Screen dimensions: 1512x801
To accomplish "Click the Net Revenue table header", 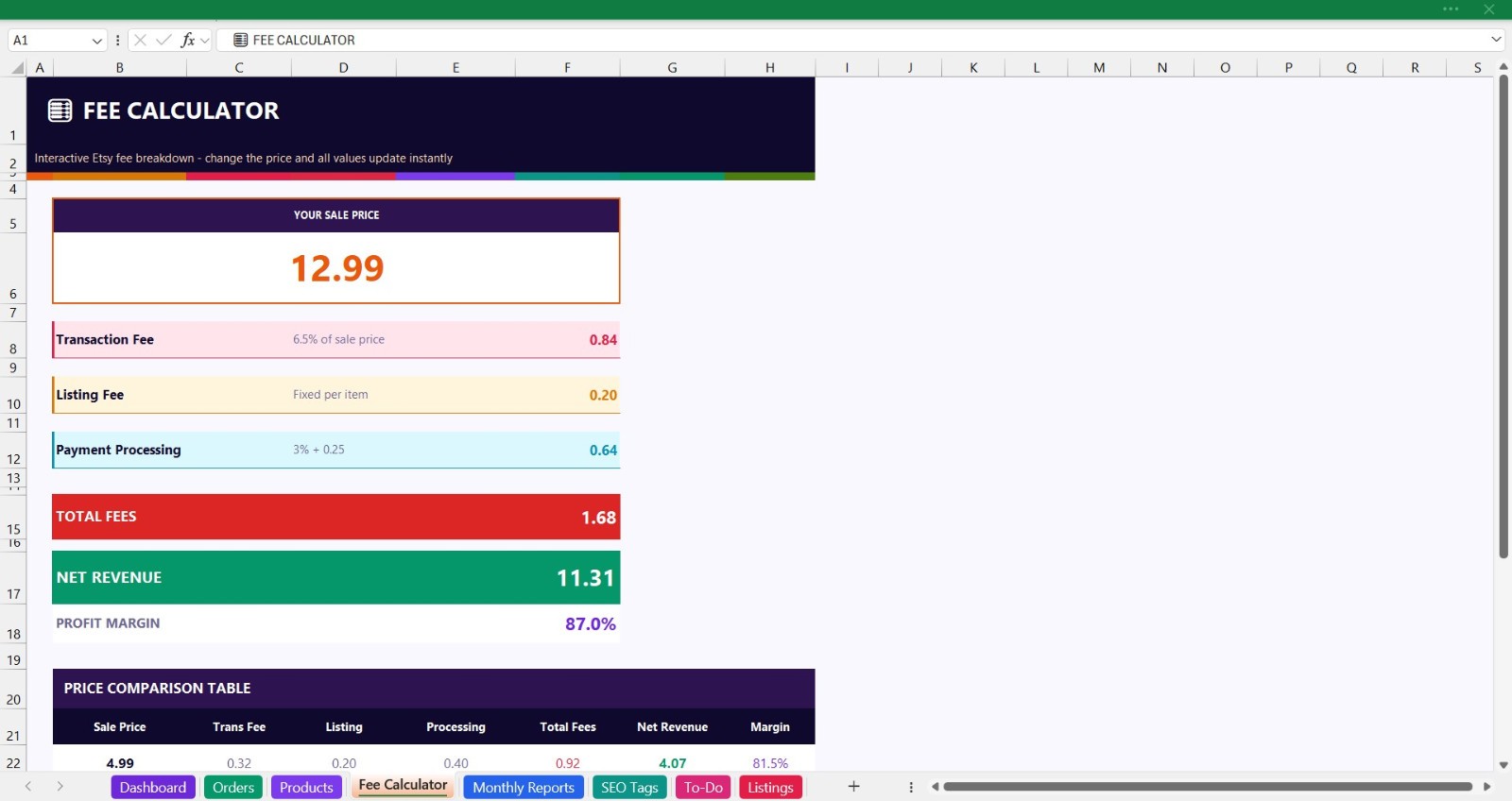I will point(672,727).
